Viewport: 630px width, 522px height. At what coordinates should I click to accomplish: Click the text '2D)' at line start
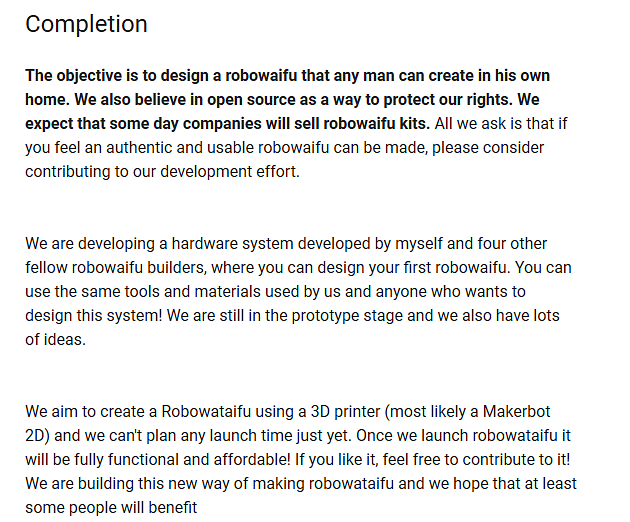click(37, 436)
